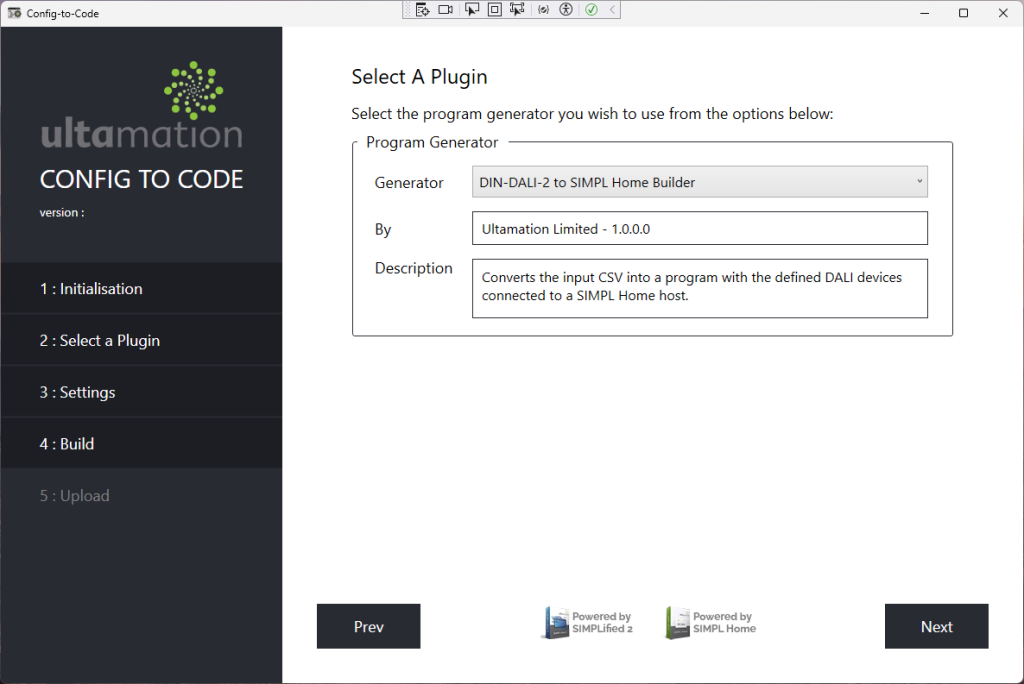Click the 'Select A Plugin' heading
The image size is (1024, 684).
click(x=419, y=77)
